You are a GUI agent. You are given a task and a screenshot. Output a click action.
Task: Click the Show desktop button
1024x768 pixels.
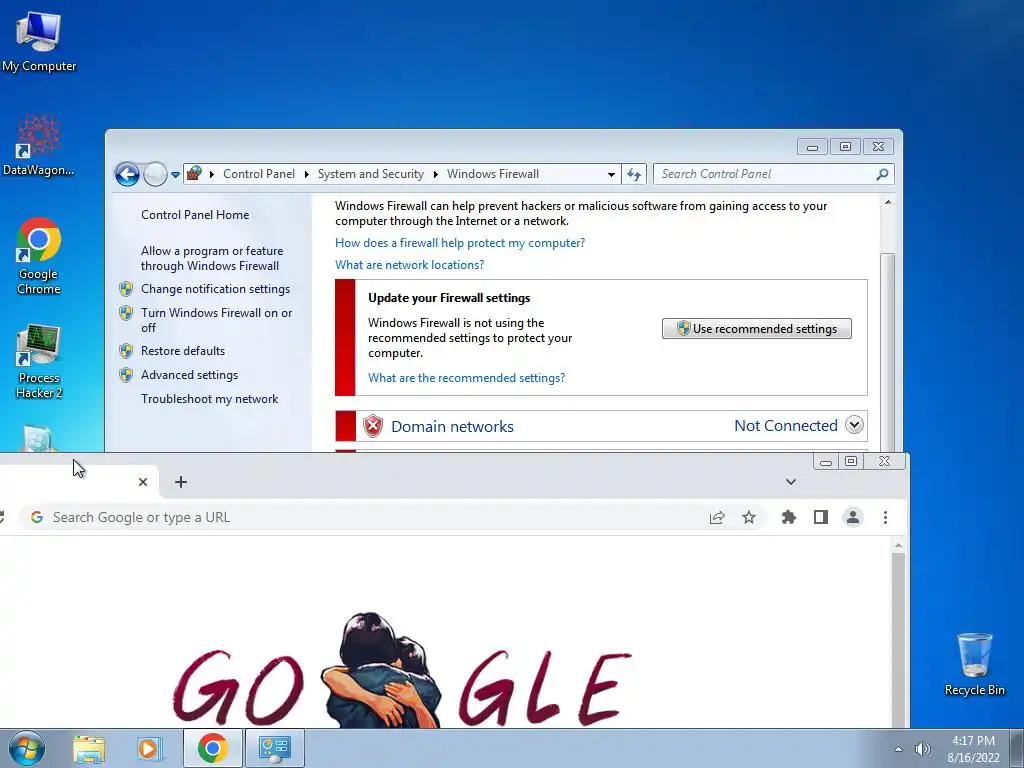click(1017, 748)
